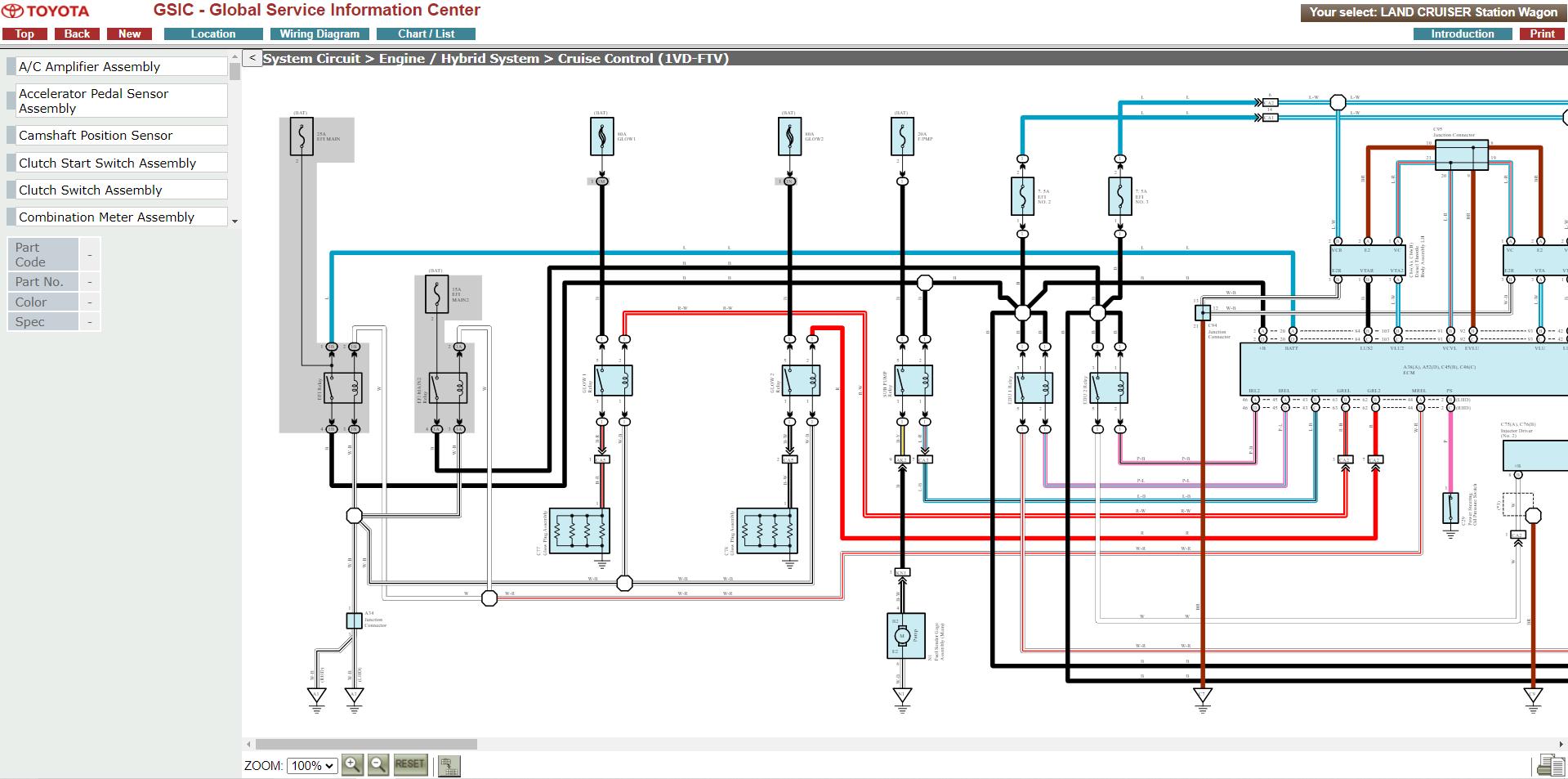Click the 'Cruise Control (1VD-FTV)' breadcrumb text
Image resolution: width=1568 pixels, height=779 pixels.
[643, 59]
